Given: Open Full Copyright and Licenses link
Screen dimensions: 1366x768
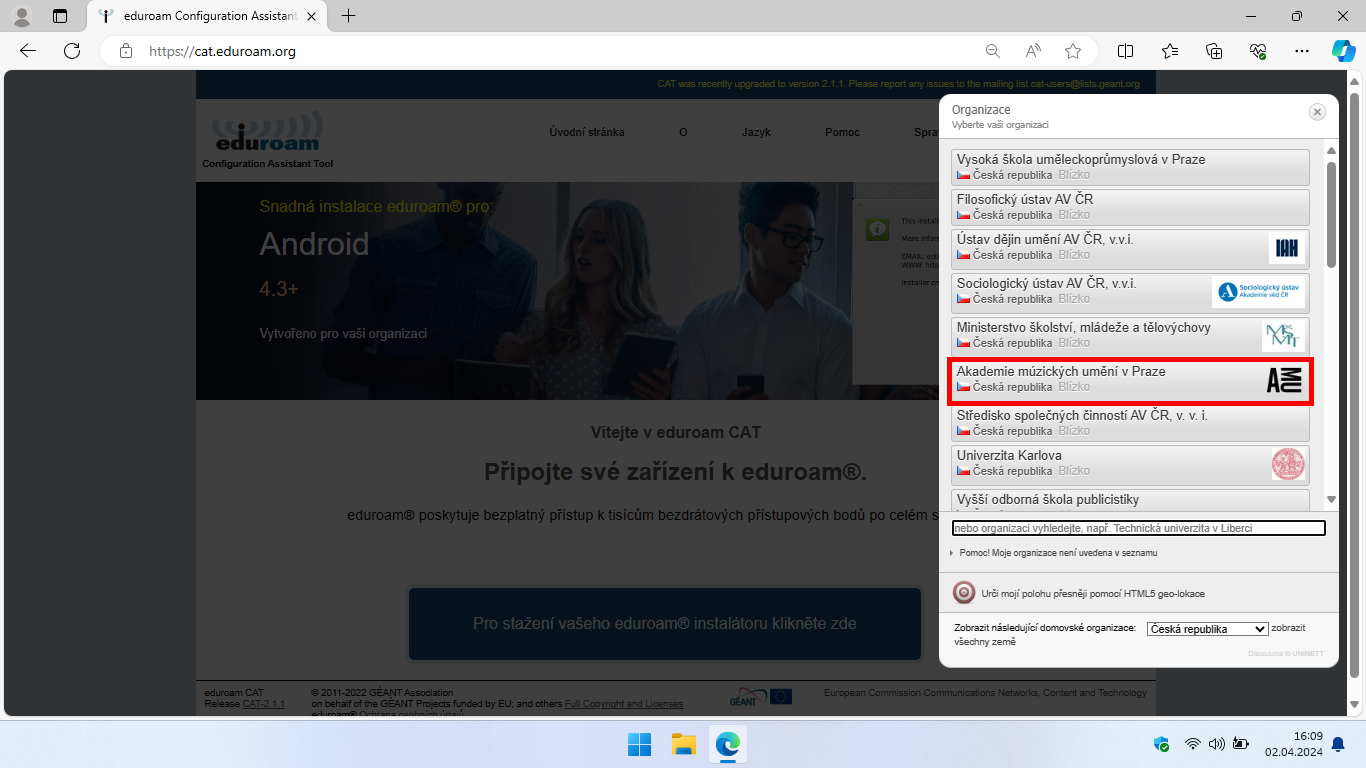Looking at the screenshot, I should 624,704.
